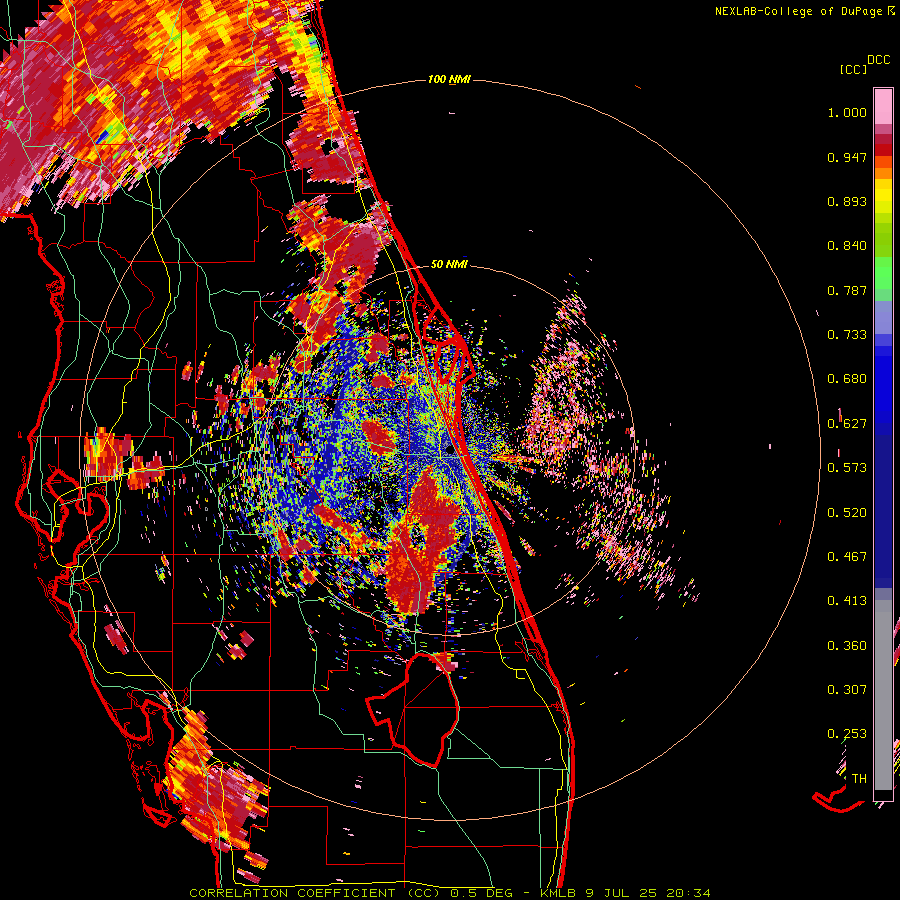900x900 pixels.
Task: Click the 1.000 scale value
Action: tap(847, 112)
